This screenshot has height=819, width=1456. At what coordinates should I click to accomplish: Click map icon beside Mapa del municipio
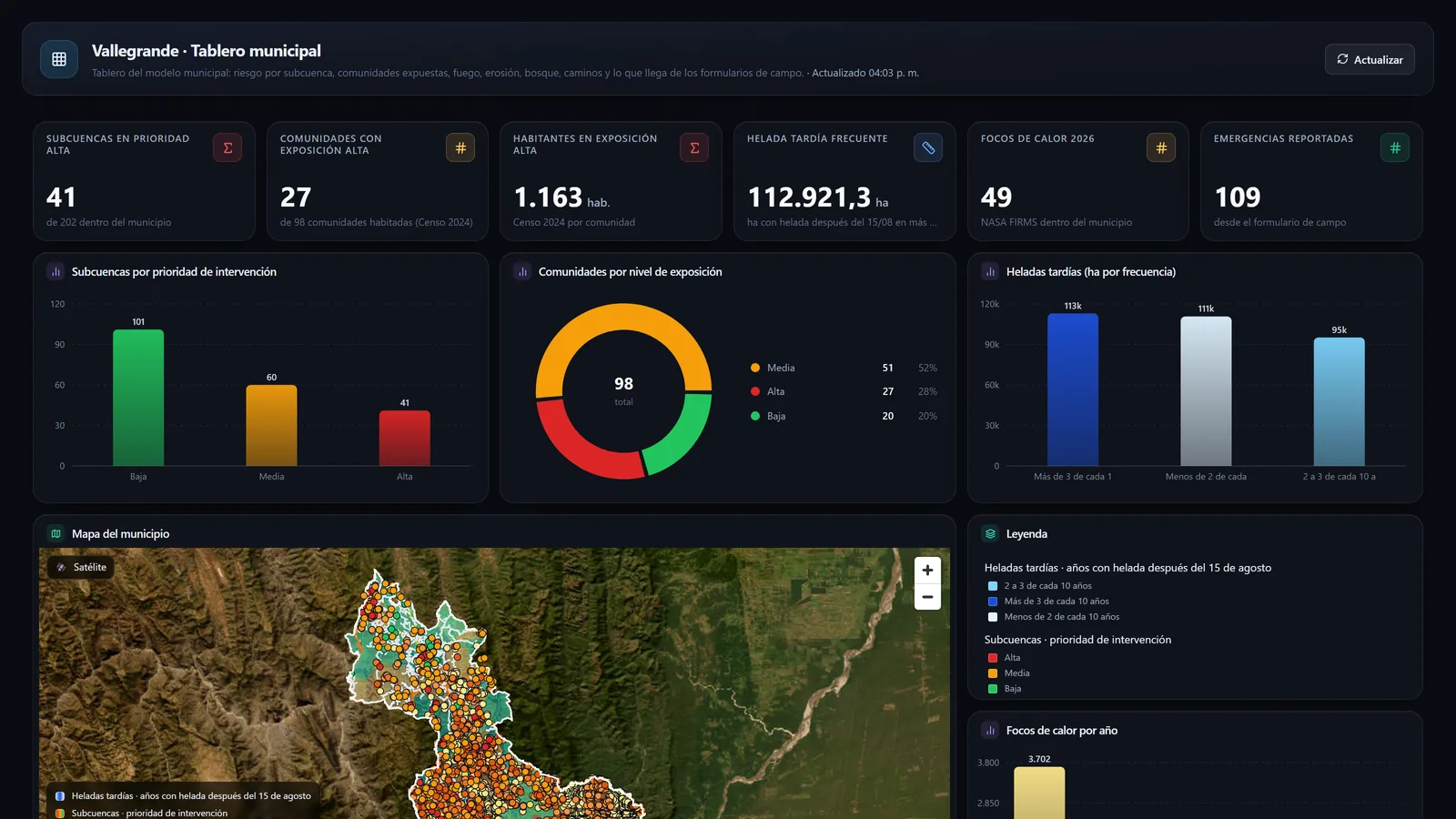[x=56, y=533]
